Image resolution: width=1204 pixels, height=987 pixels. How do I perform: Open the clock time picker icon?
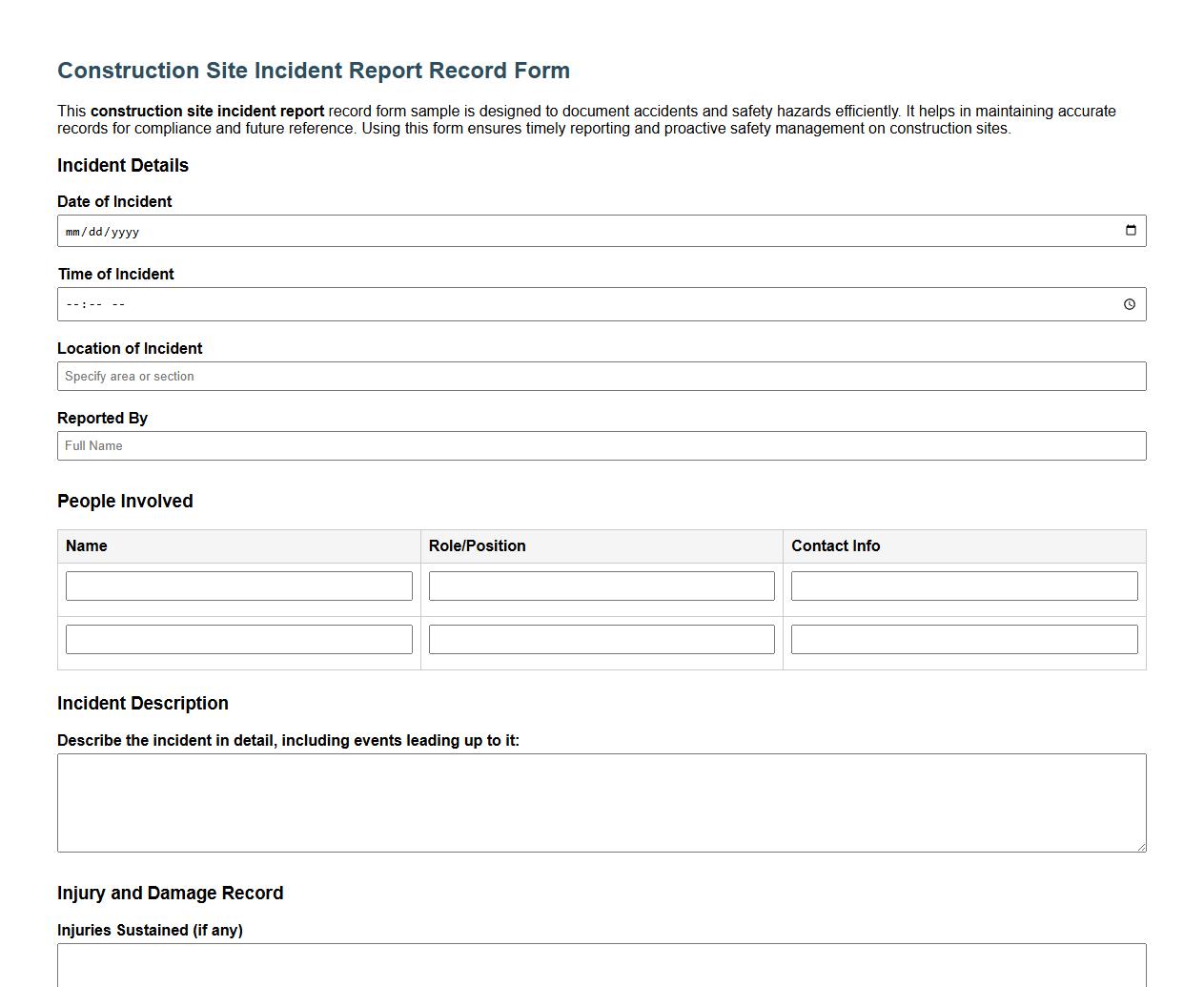point(1130,303)
